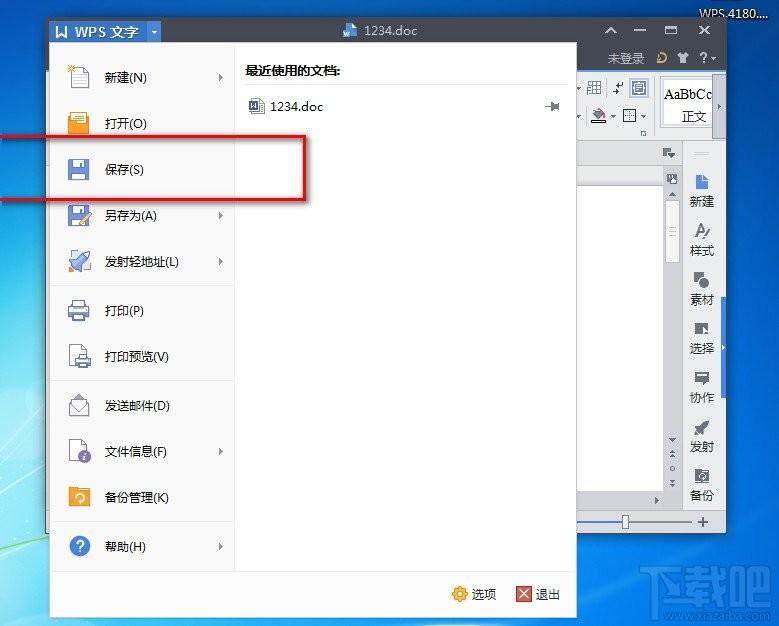Select 发送邮件(D) send mail entry

142,405
